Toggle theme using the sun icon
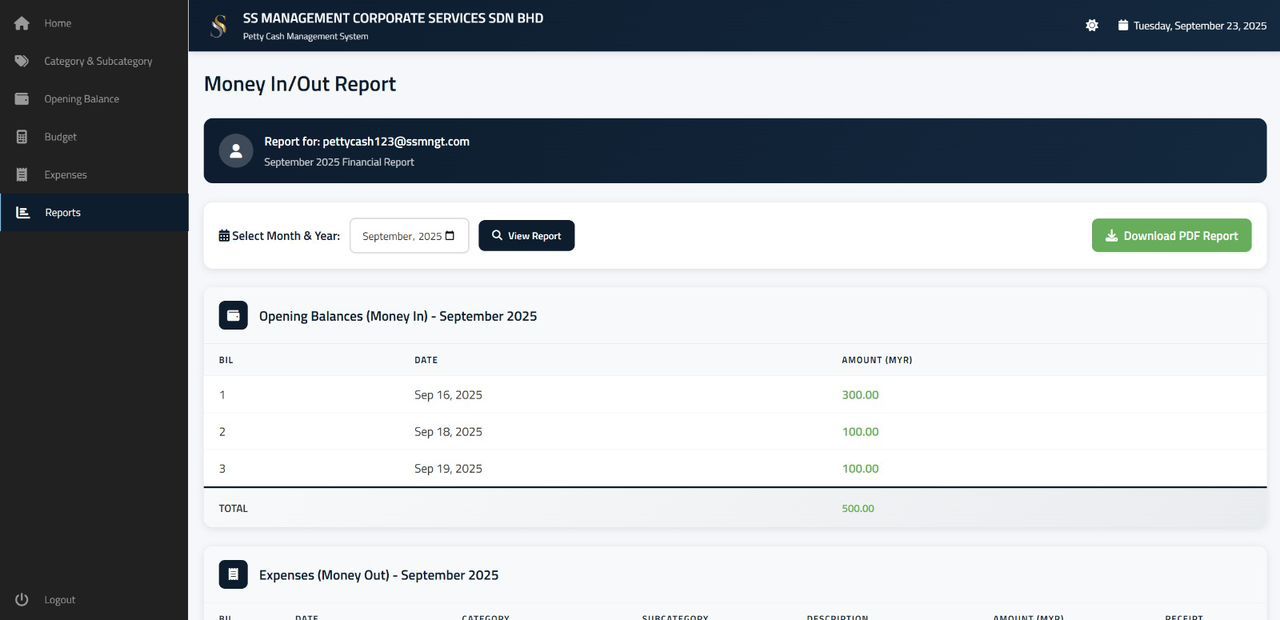Viewport: 1280px width, 620px height. pos(1092,26)
